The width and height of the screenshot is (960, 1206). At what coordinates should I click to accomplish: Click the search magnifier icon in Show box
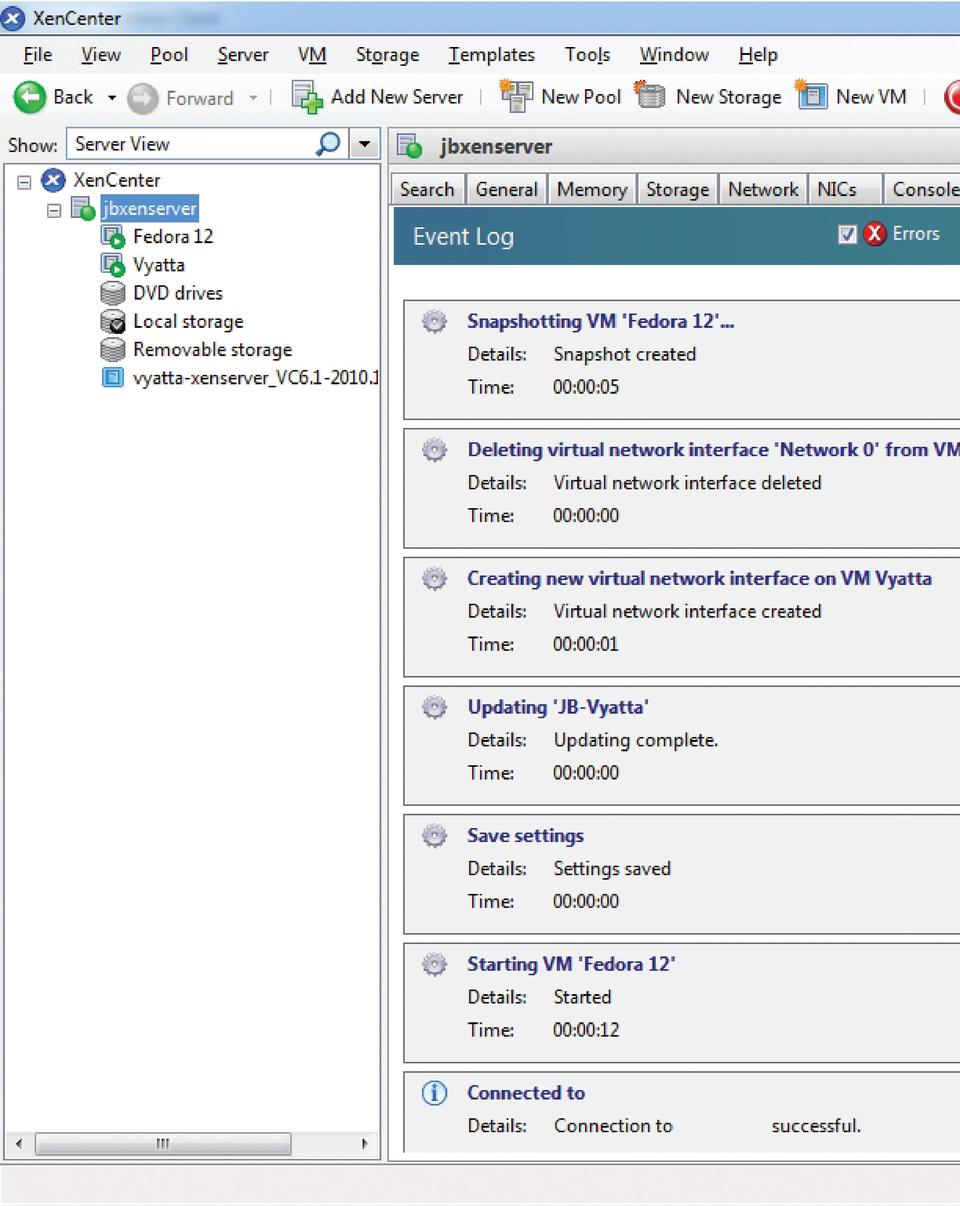pos(327,144)
